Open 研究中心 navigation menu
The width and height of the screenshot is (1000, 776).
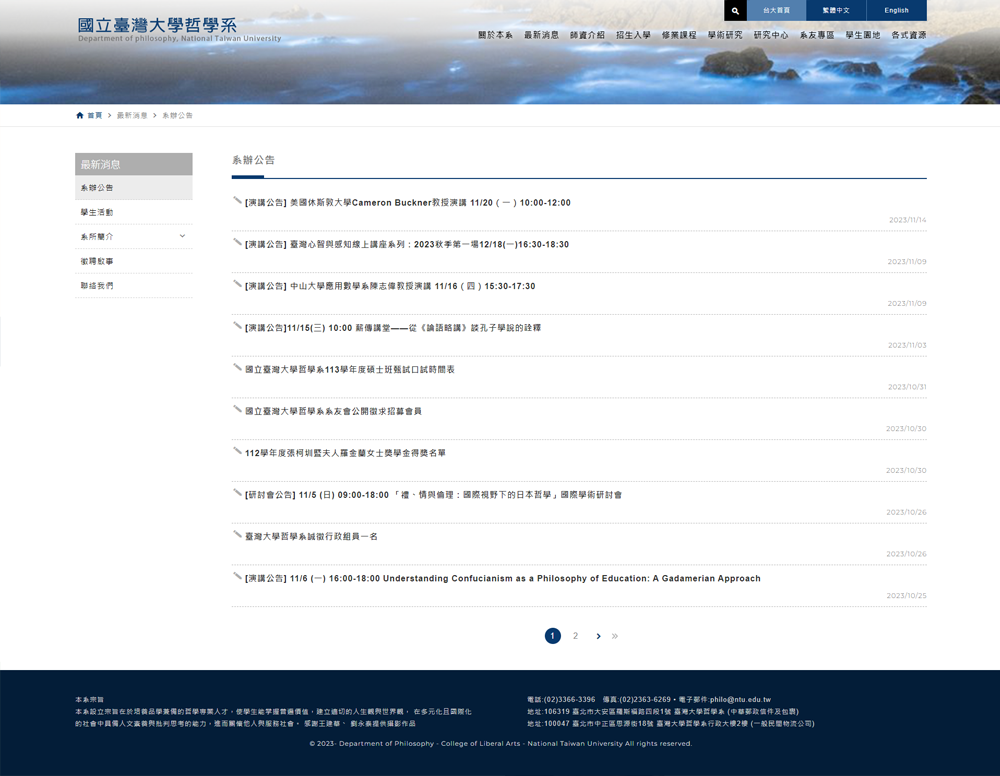click(771, 35)
